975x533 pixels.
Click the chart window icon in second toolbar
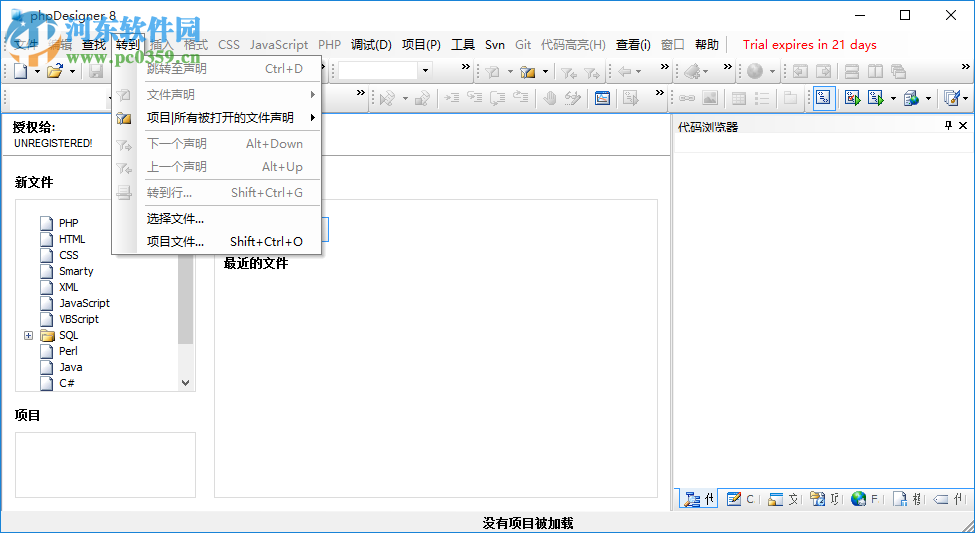[x=602, y=98]
